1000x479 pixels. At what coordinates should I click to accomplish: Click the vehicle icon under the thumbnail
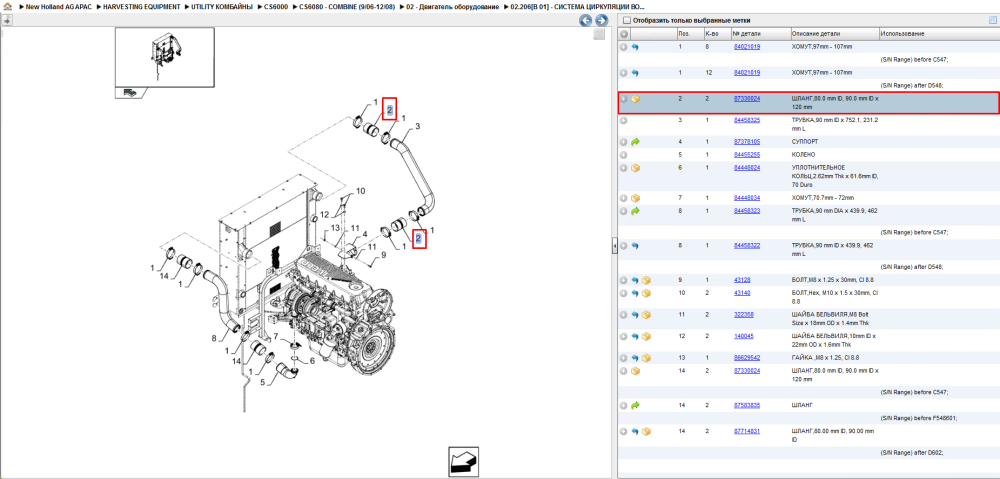point(130,92)
